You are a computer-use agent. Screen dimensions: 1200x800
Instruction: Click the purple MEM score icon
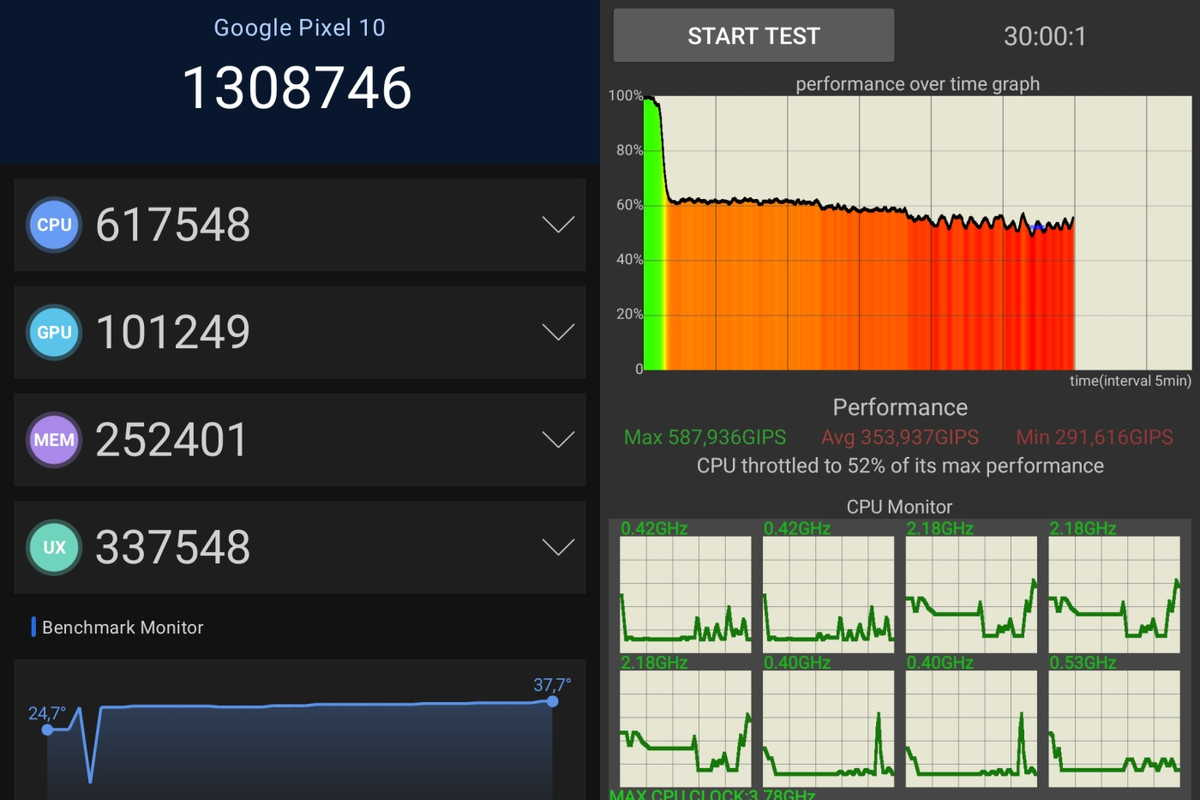pos(54,440)
